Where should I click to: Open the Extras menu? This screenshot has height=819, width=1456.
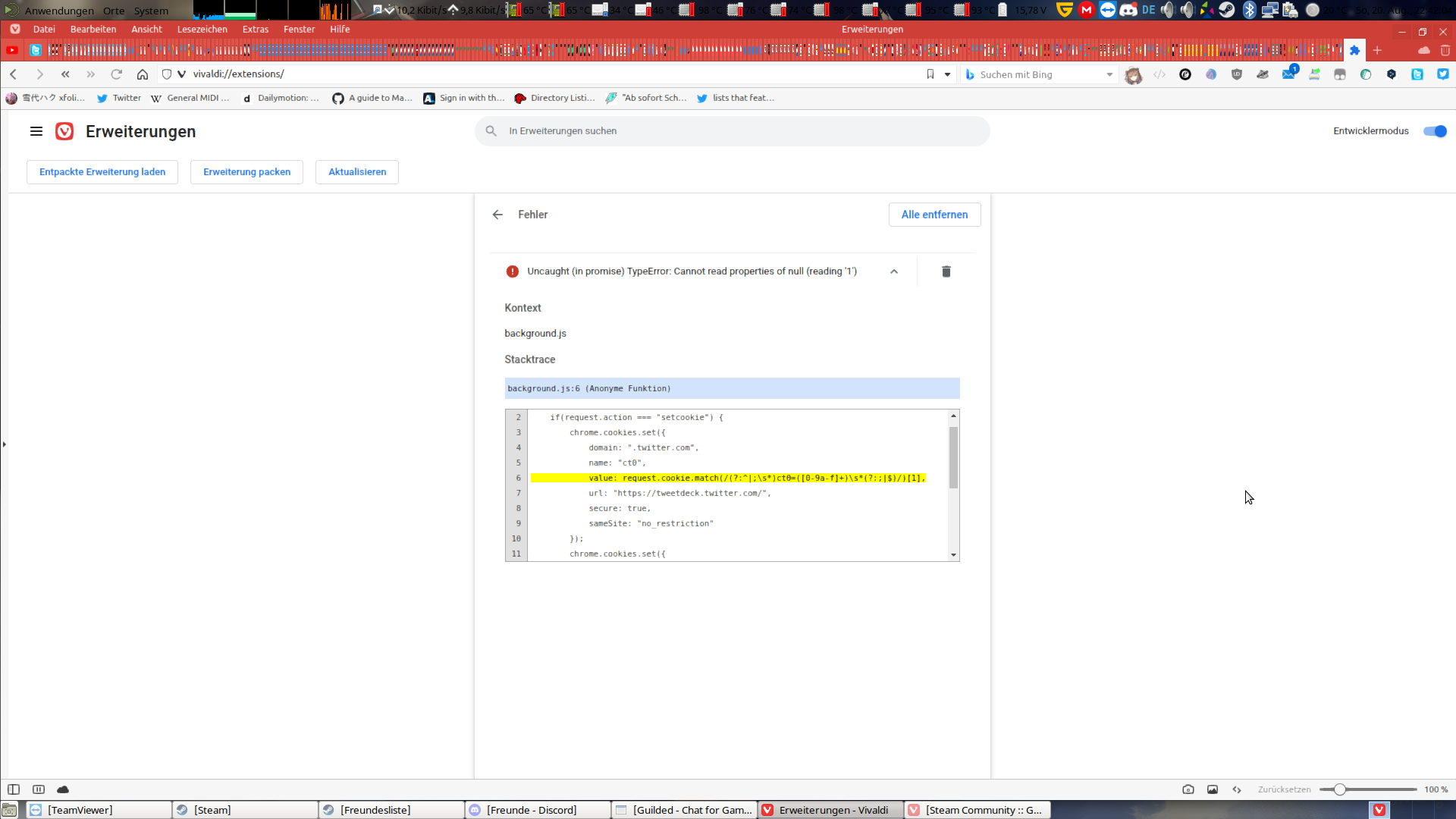pos(255,29)
